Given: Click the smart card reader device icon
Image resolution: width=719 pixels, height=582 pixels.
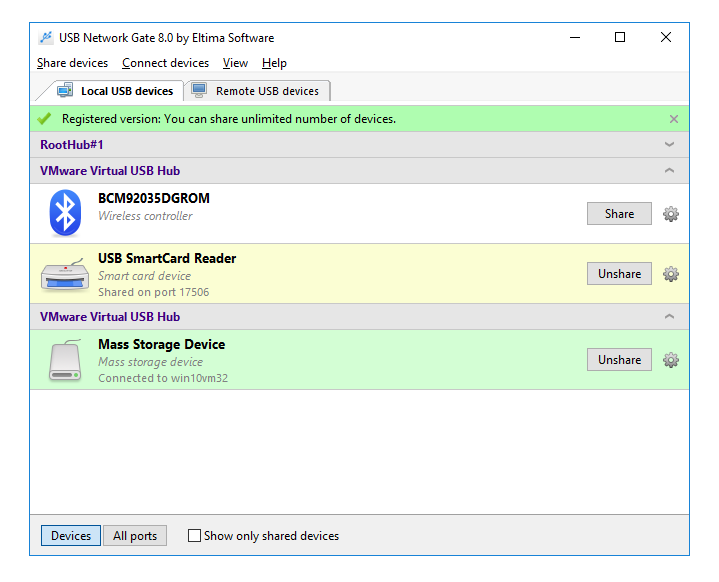Looking at the screenshot, I should click(x=65, y=274).
